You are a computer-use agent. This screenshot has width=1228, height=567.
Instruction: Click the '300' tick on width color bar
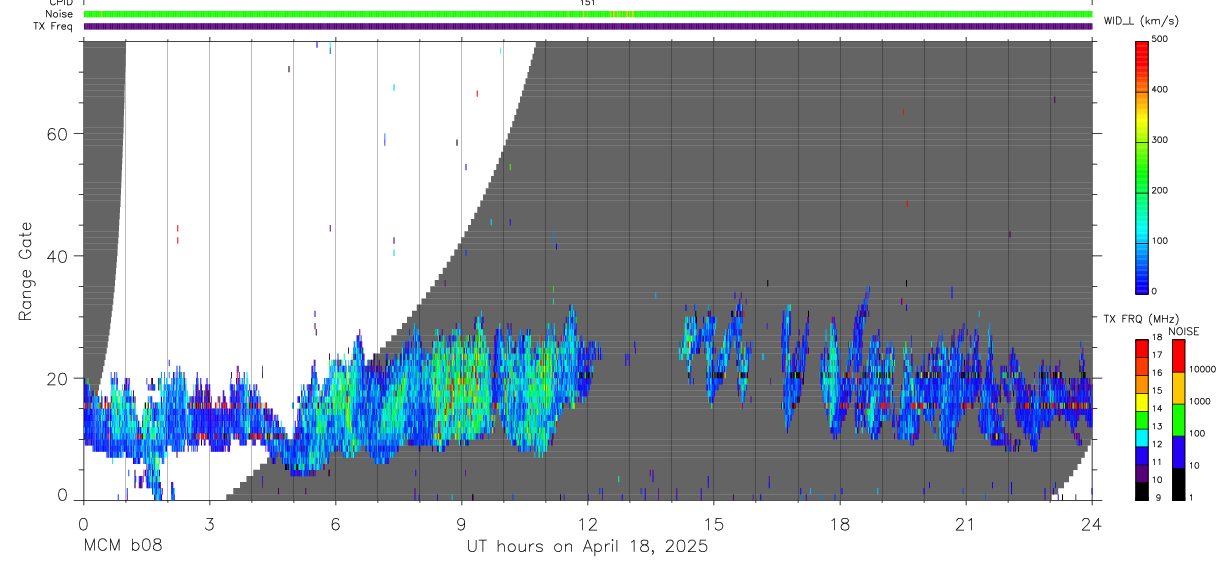click(x=1160, y=140)
